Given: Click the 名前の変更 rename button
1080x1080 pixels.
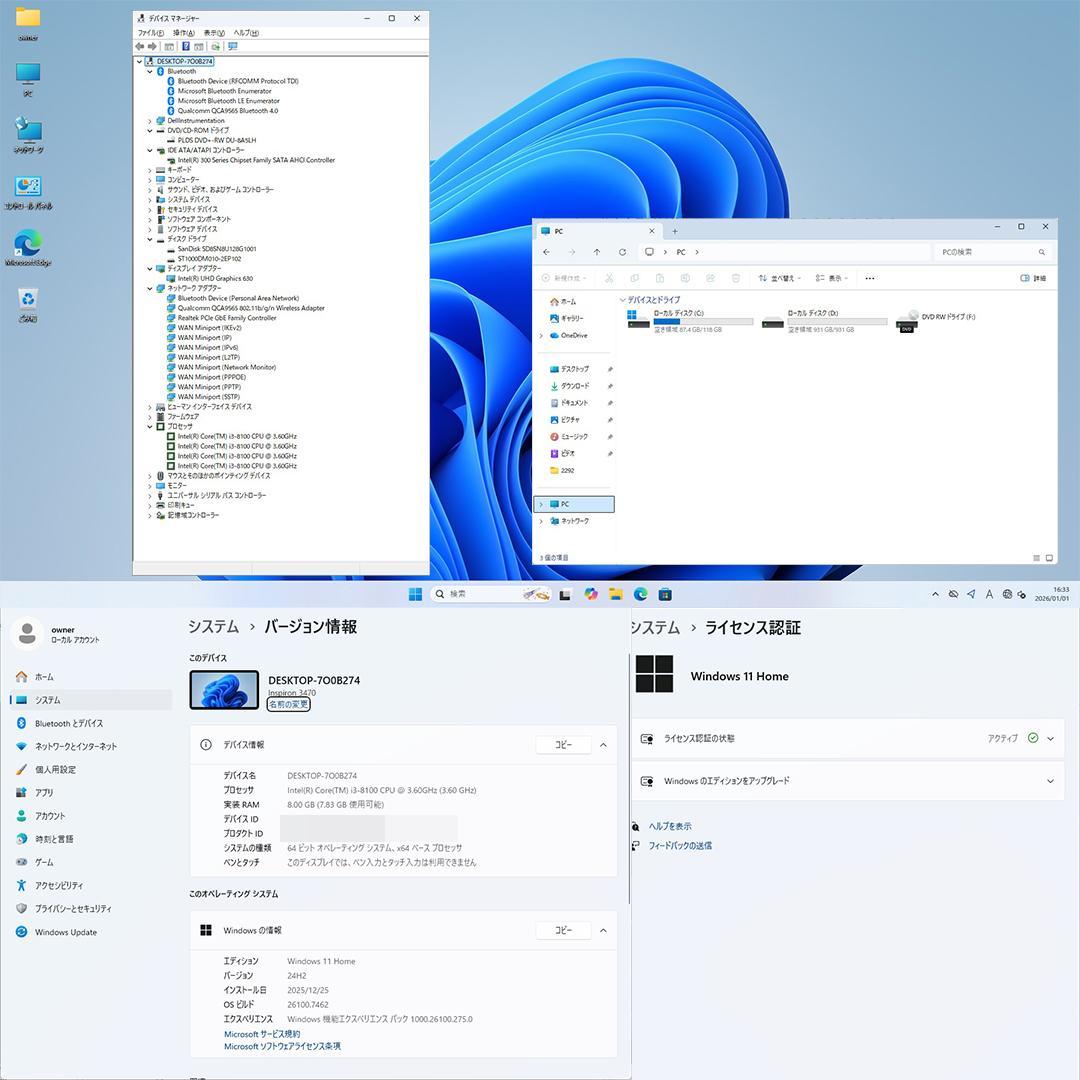Looking at the screenshot, I should (x=288, y=703).
